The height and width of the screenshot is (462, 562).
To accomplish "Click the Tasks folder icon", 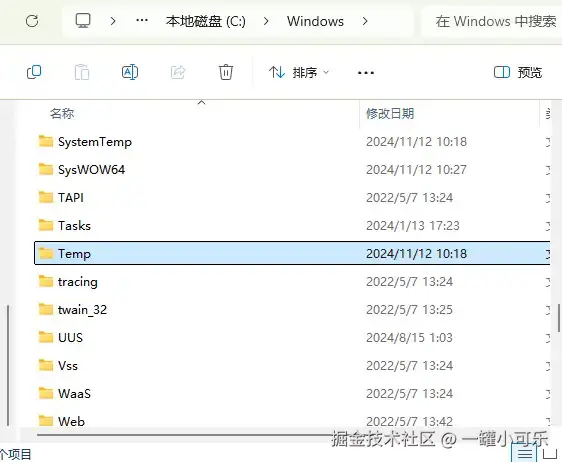I will 46,225.
